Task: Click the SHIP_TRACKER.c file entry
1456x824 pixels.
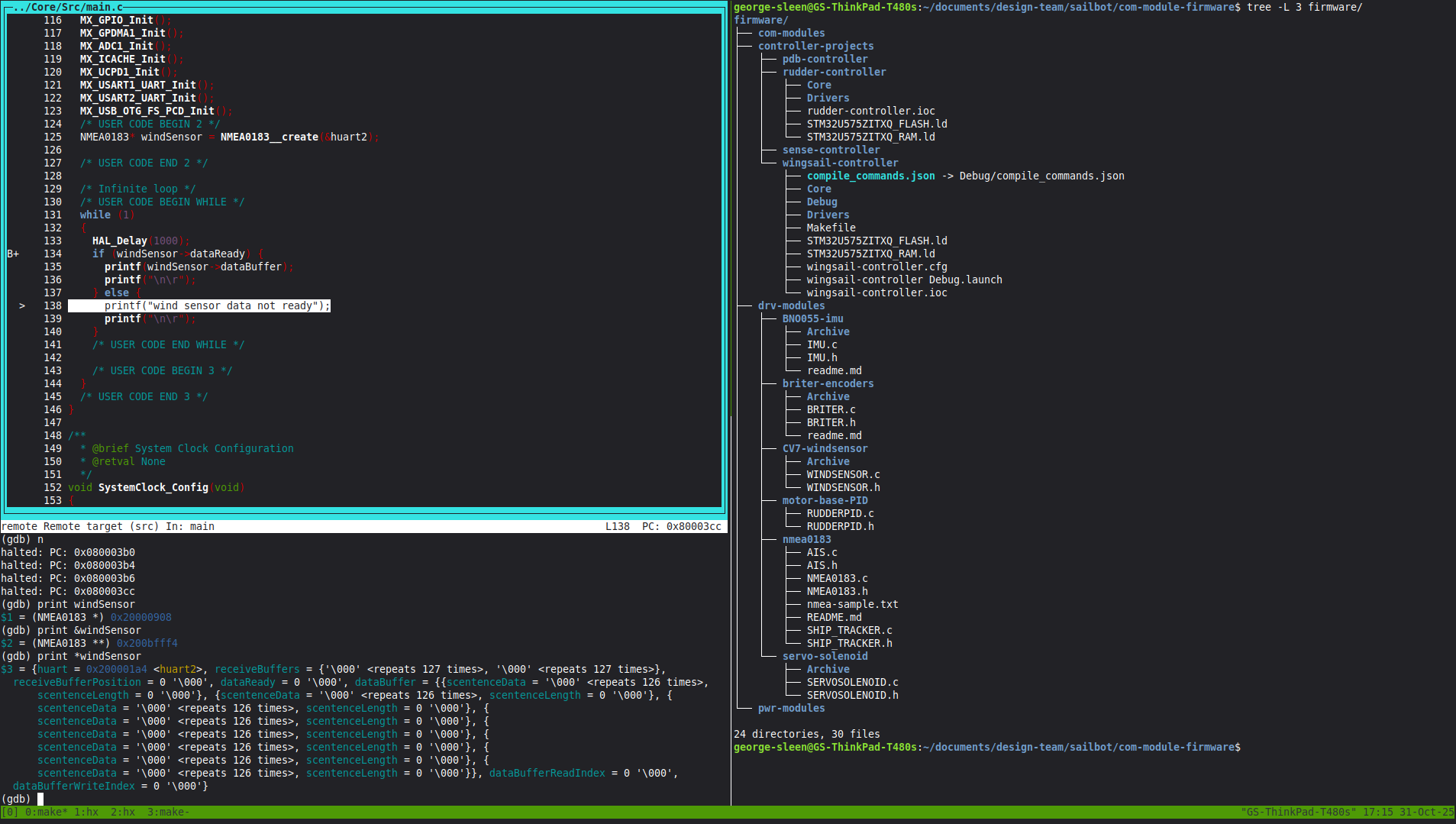Action: pyautogui.click(x=850, y=630)
